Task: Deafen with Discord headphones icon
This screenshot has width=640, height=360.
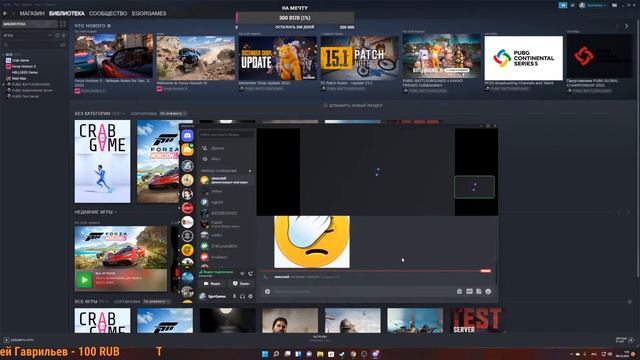Action: pos(242,296)
